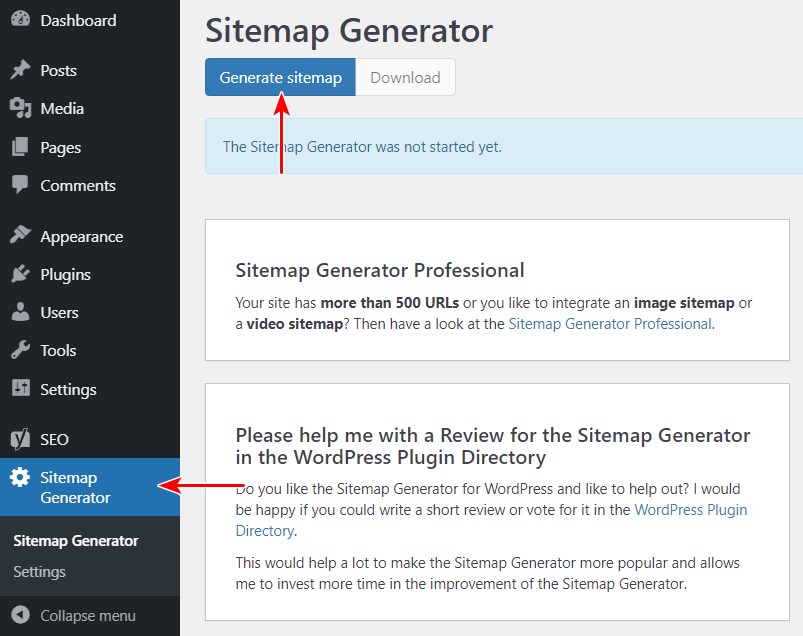Click the Tools wrench icon
803x636 pixels.
20,350
